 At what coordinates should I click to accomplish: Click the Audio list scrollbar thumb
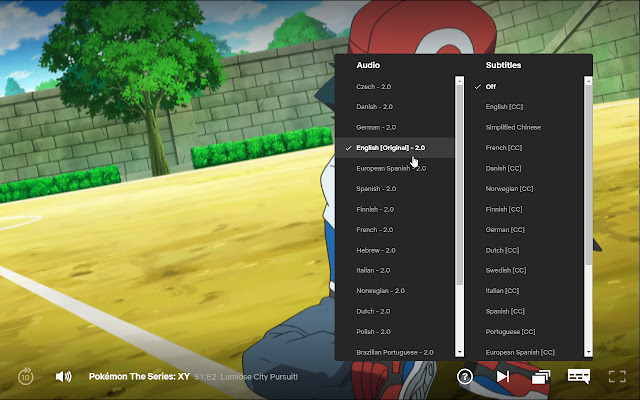coord(460,185)
